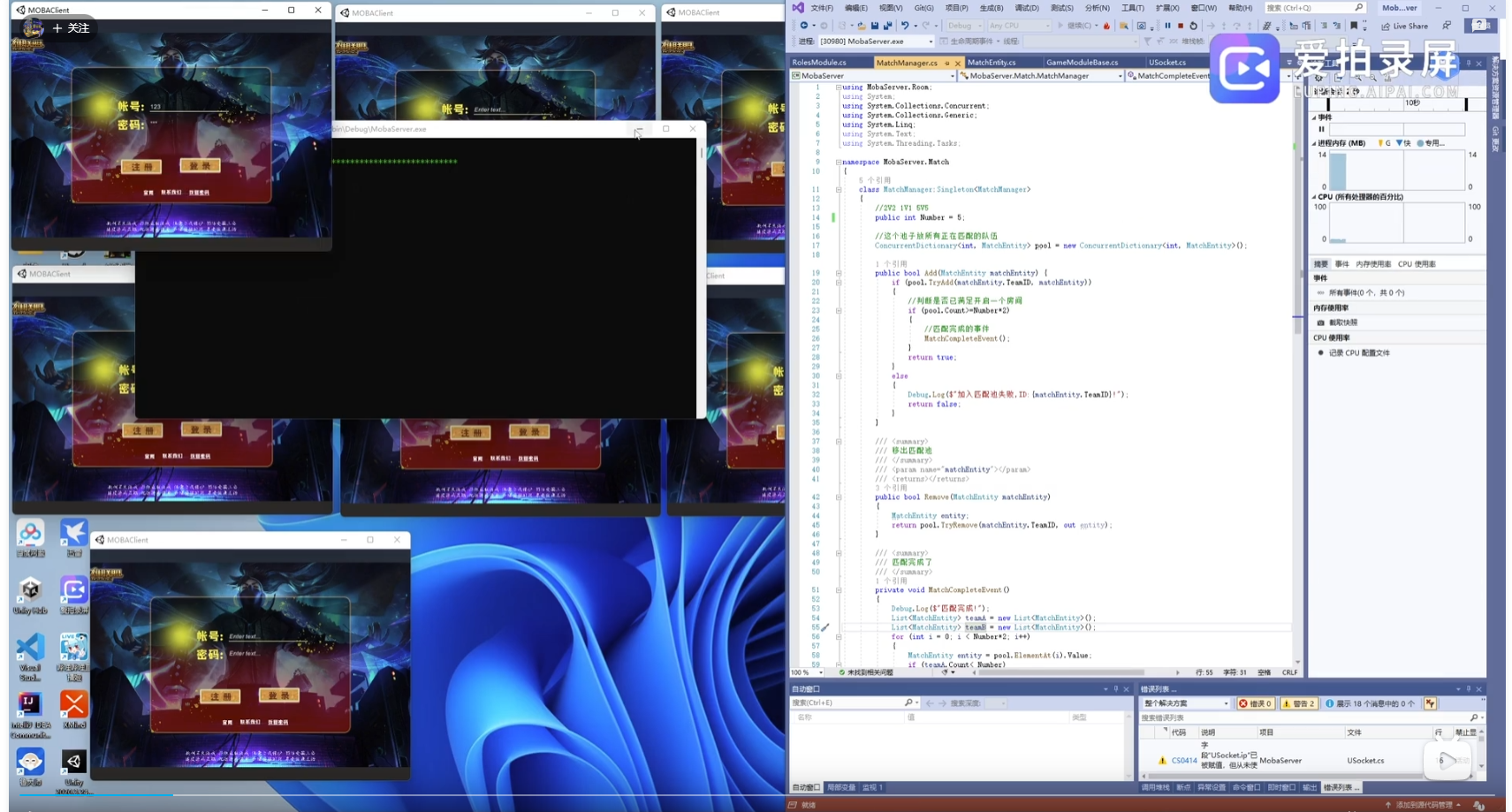Collapse the MatchCompleteEvent method outline
The width and height of the screenshot is (1512, 812).
tap(839, 589)
